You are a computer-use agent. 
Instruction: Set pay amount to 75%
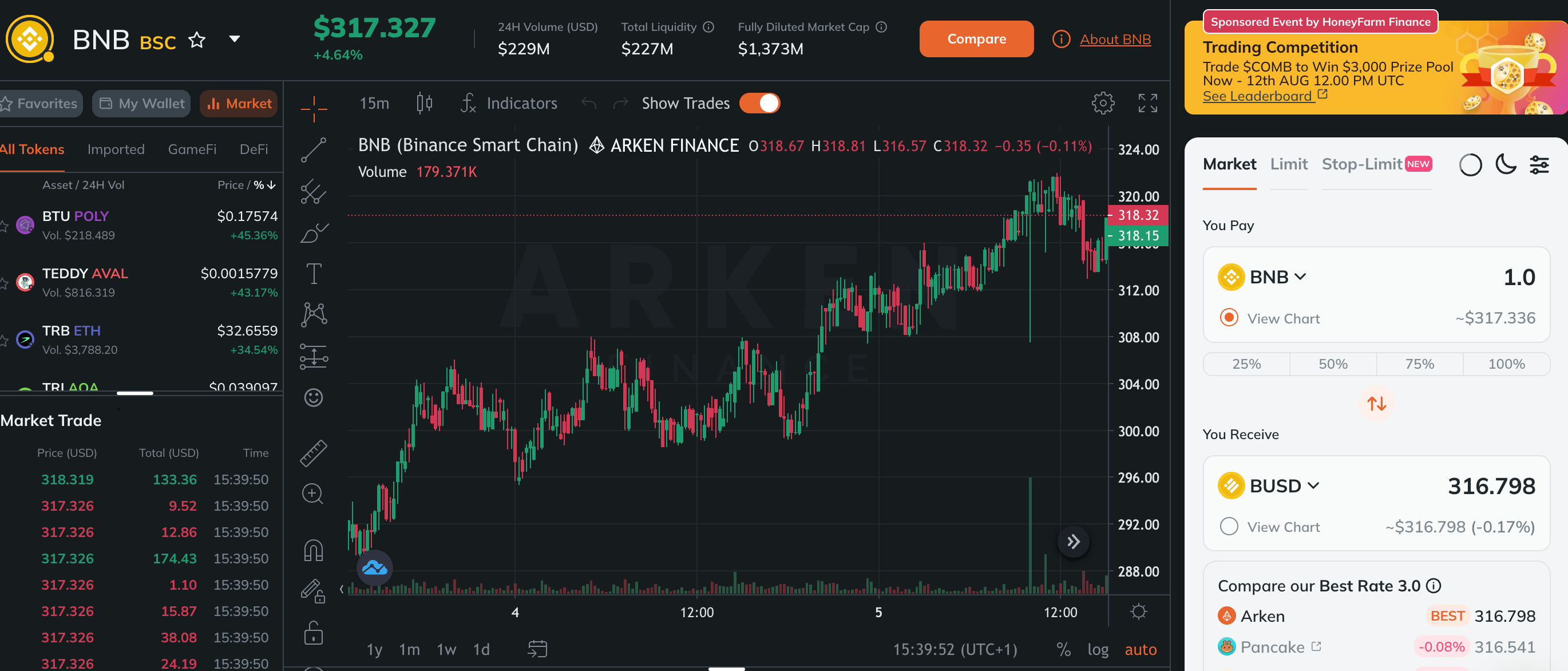click(x=1419, y=364)
